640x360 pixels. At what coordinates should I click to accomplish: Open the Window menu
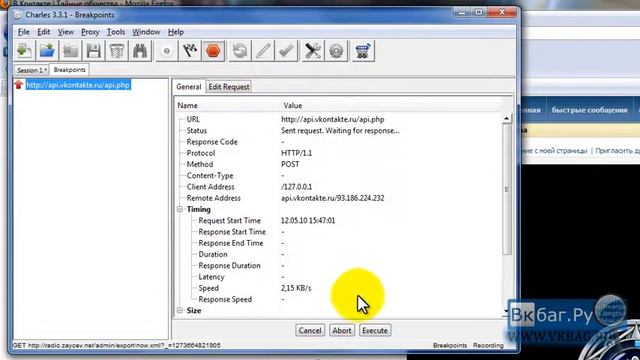pos(146,32)
